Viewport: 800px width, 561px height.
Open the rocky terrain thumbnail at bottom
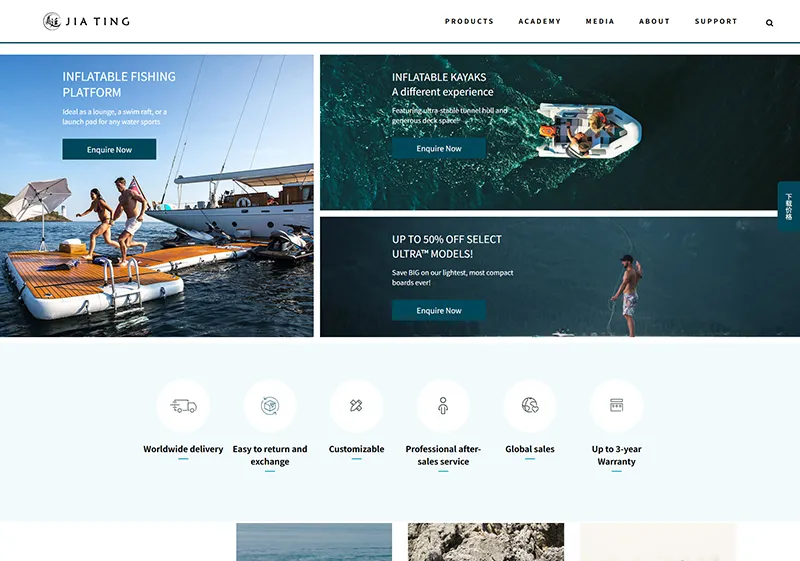[486, 542]
